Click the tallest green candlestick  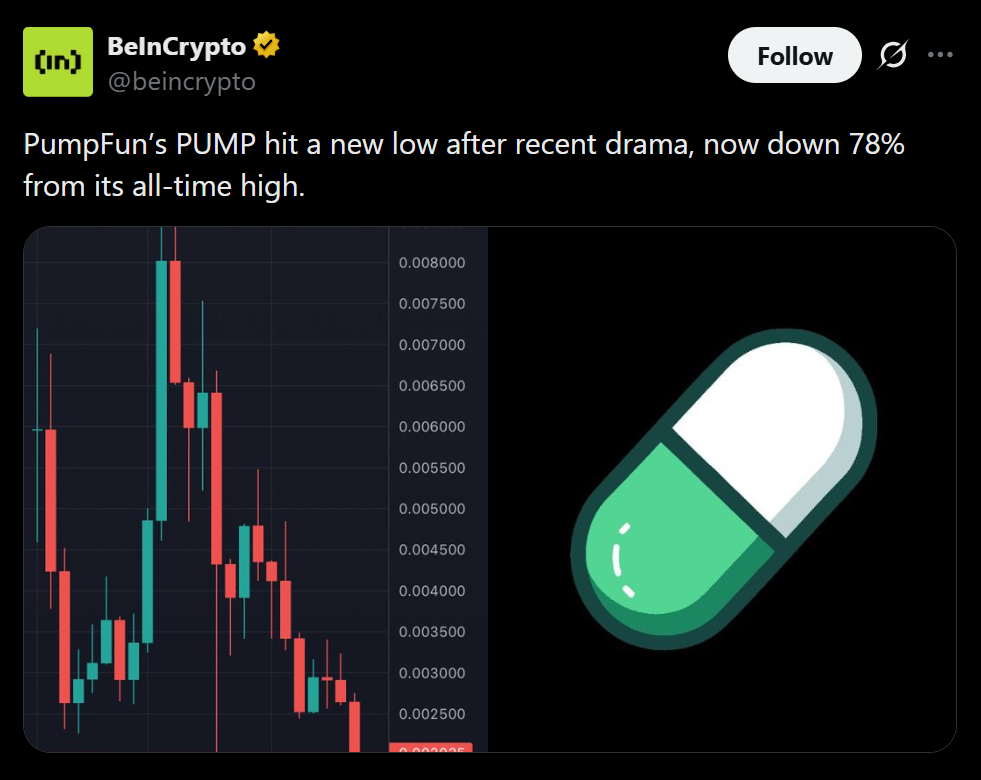(161, 390)
